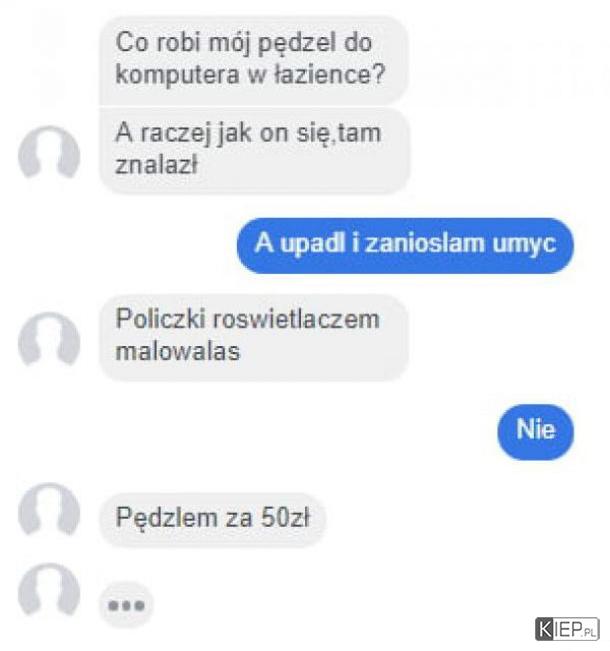Image resolution: width=610 pixels, height=651 pixels.
Task: Click the avatar beside 'Pędzlem za 50zł'
Action: click(x=49, y=511)
